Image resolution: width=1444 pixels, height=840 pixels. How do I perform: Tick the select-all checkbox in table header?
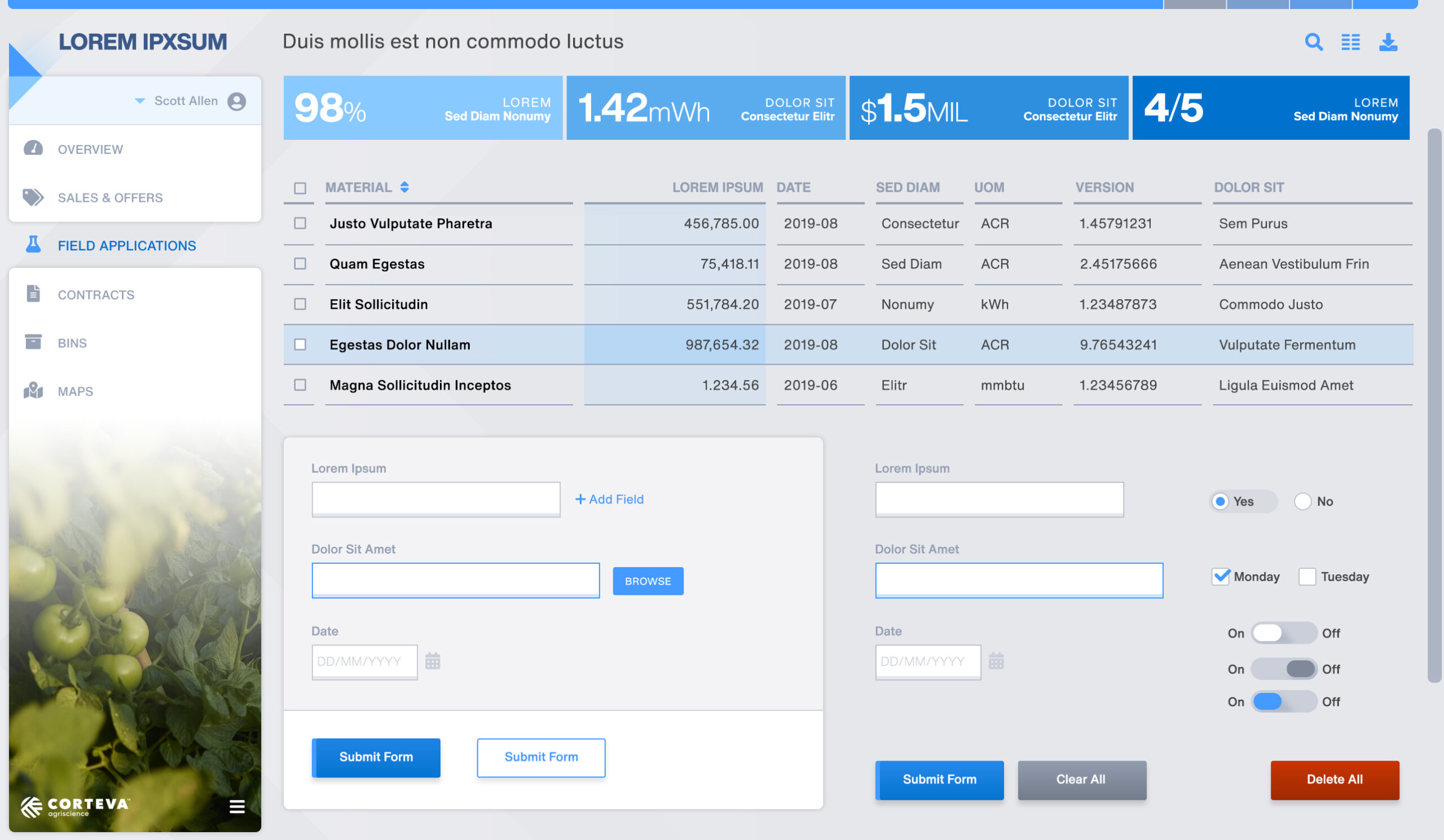point(300,188)
